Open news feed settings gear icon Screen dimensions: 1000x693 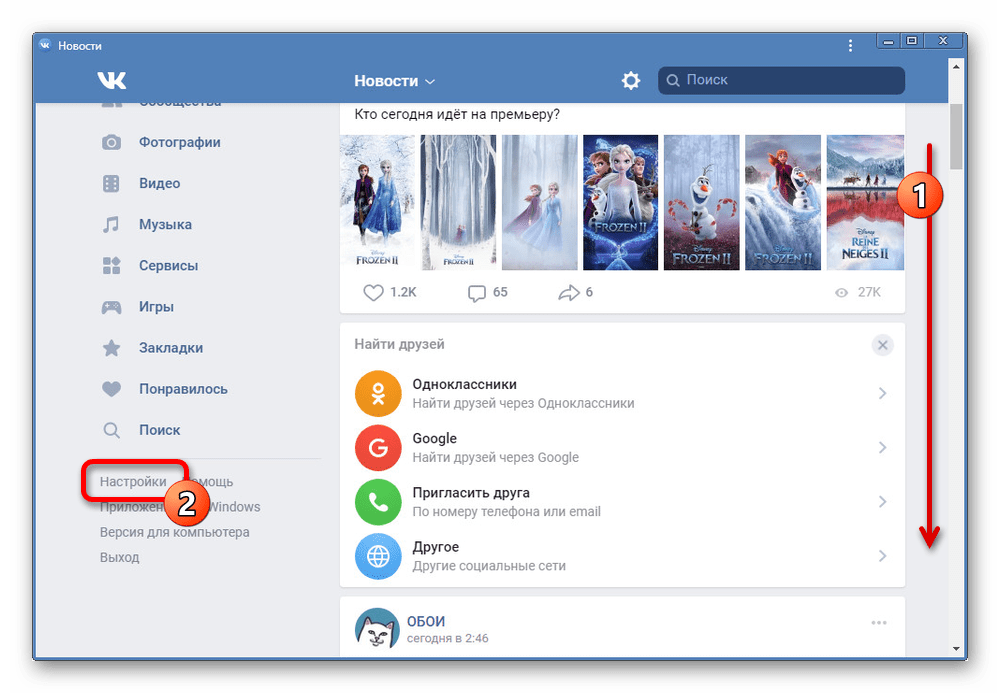(x=631, y=80)
